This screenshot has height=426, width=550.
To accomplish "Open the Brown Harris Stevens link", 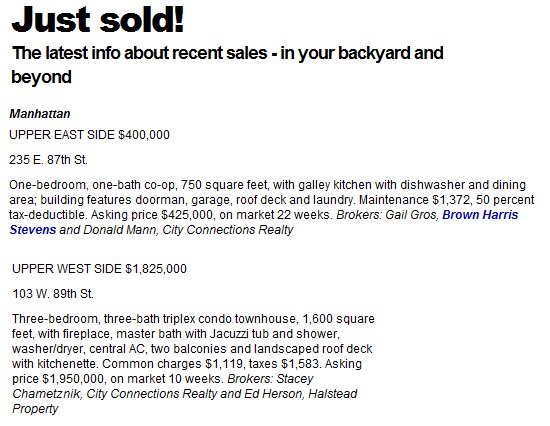I will click(x=480, y=215).
